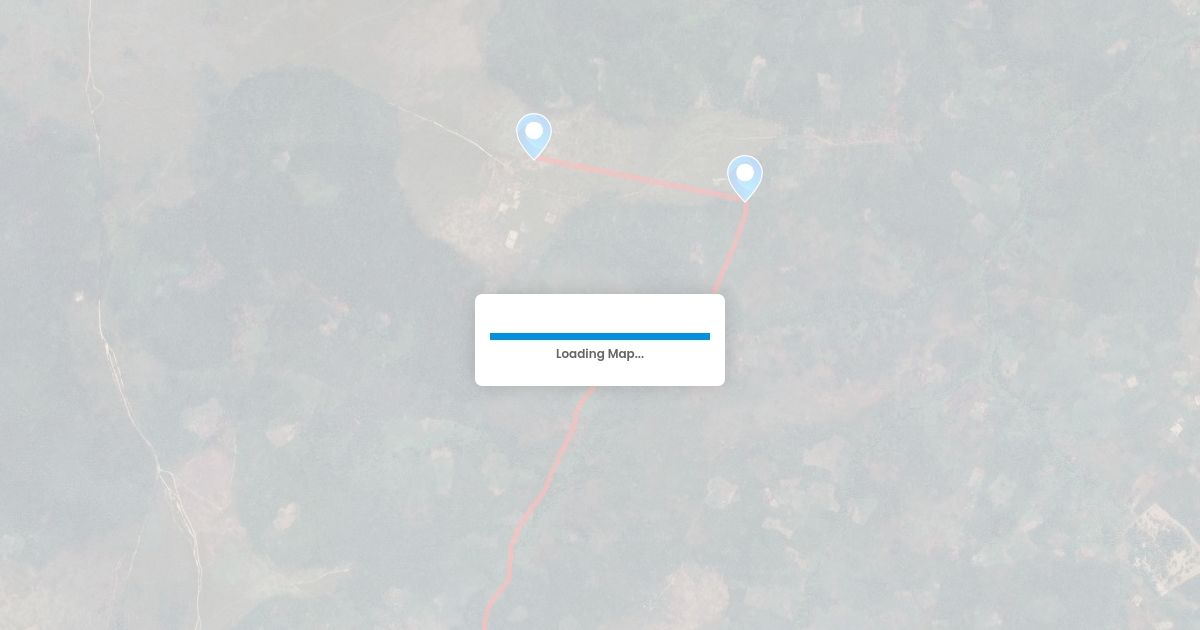The image size is (1200, 630).
Task: Click the white dot inside the left pin
Action: coord(534,130)
